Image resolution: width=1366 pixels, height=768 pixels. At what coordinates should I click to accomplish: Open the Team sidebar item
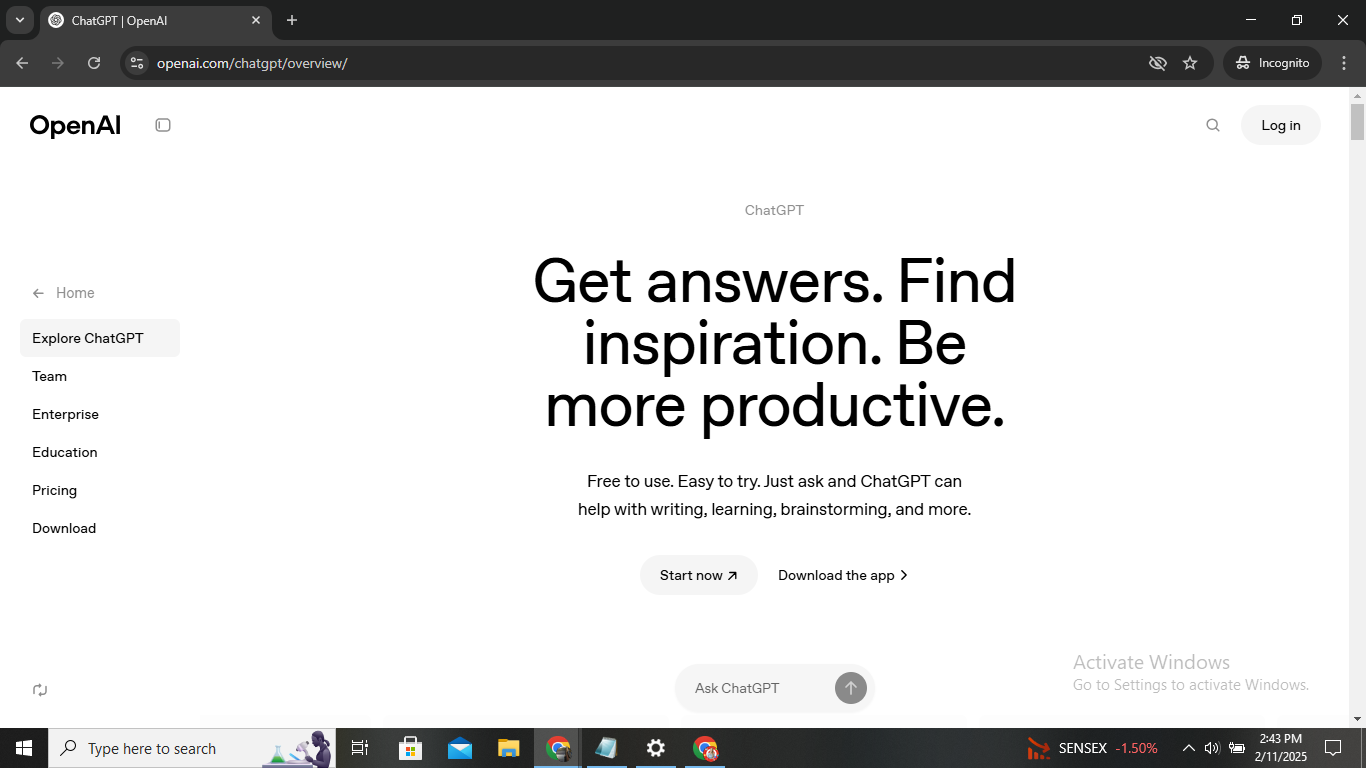tap(49, 376)
